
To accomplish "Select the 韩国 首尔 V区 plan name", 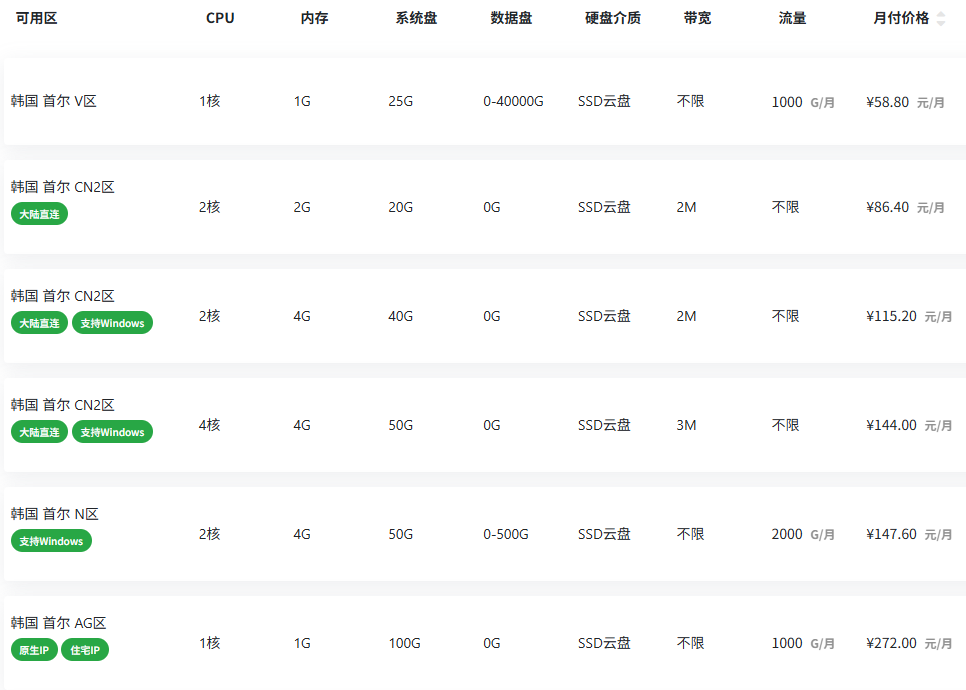I will (54, 101).
